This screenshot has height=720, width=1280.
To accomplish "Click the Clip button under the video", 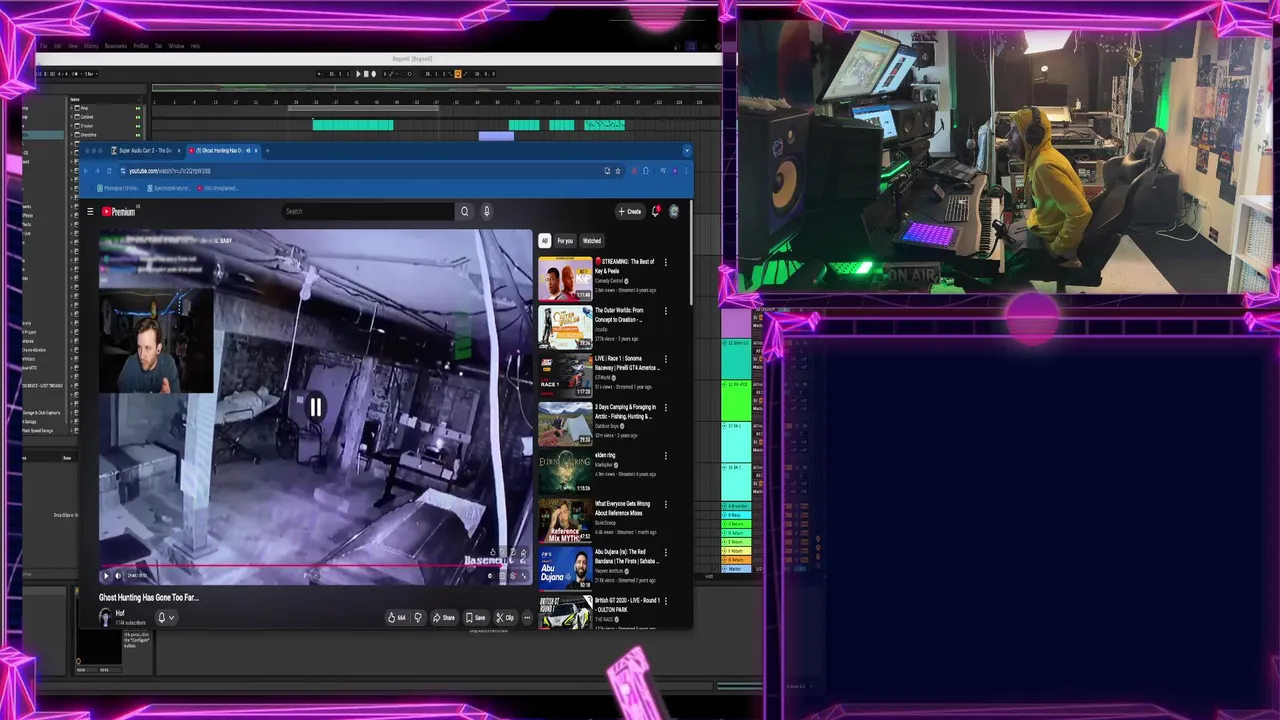I will (x=506, y=617).
